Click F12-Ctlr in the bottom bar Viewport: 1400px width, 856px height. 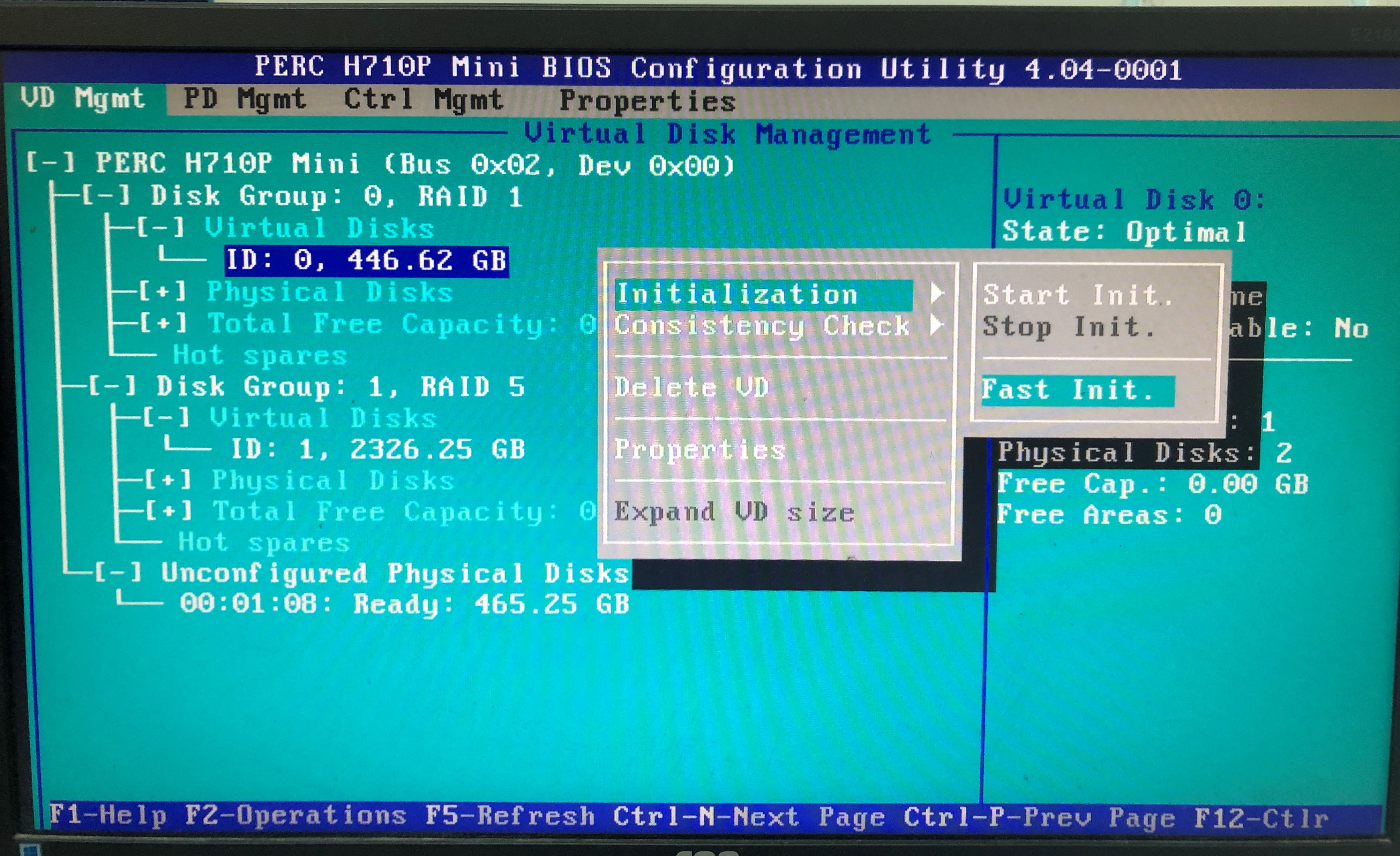coord(1262,818)
